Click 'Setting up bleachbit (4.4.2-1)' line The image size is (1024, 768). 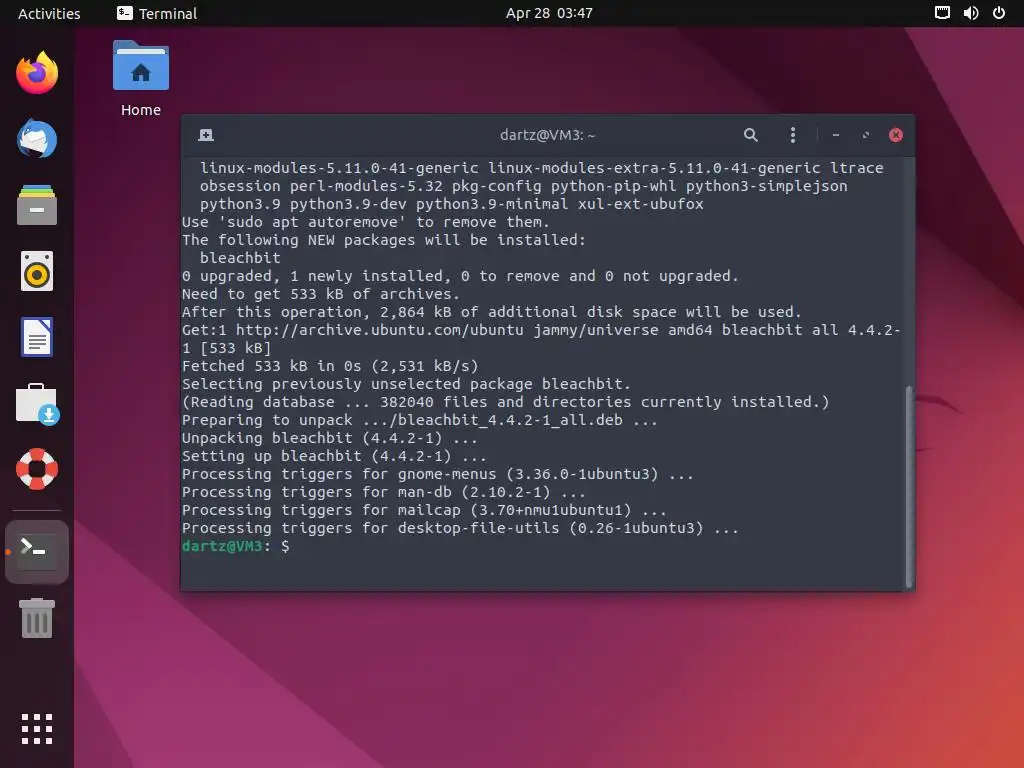pyautogui.click(x=334, y=456)
